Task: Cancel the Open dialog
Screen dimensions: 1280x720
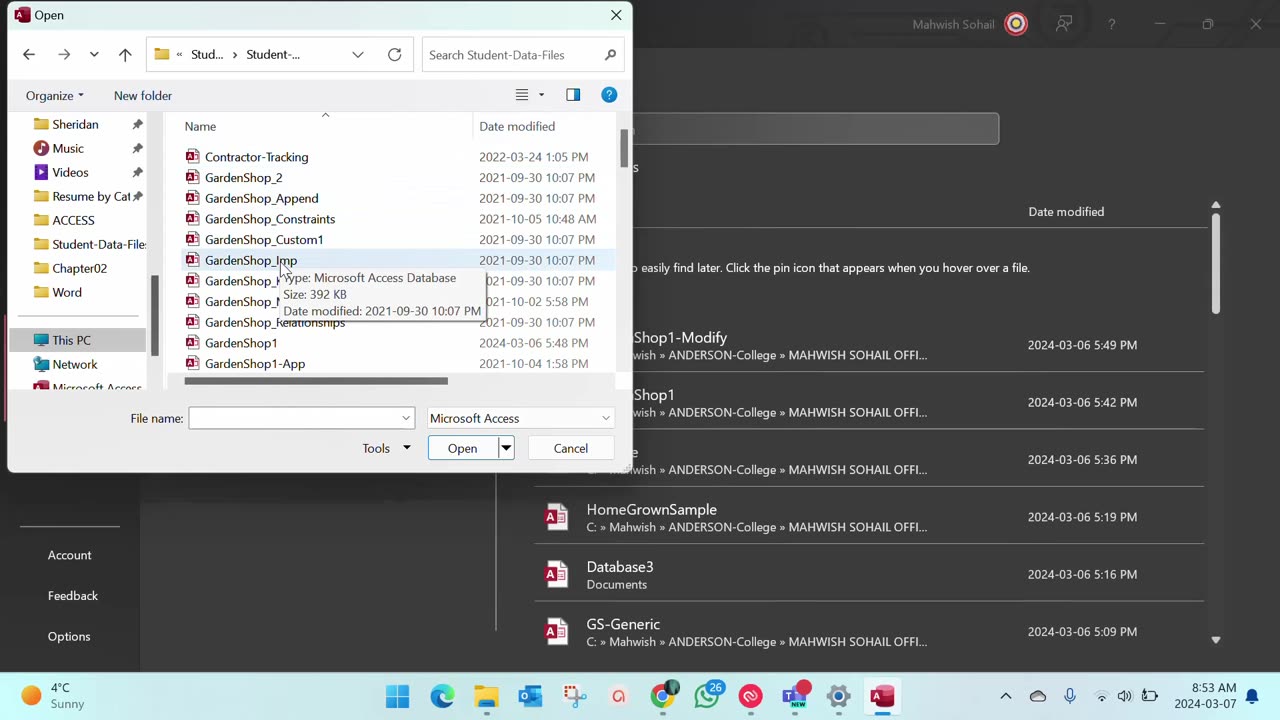Action: [x=571, y=448]
